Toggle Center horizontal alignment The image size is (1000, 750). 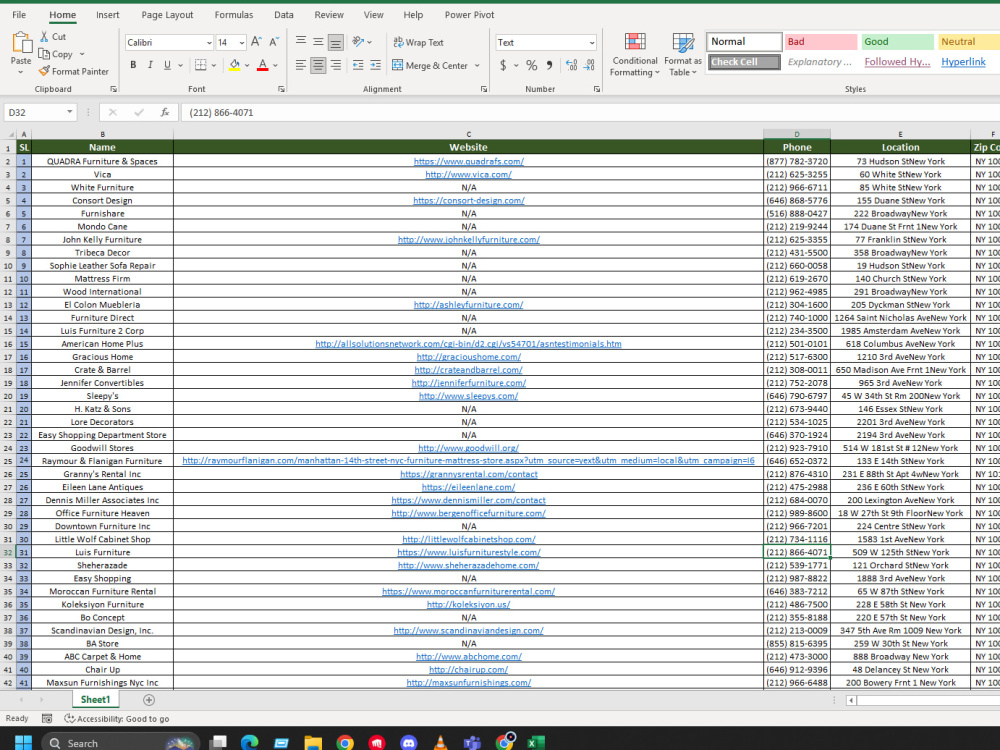[318, 65]
